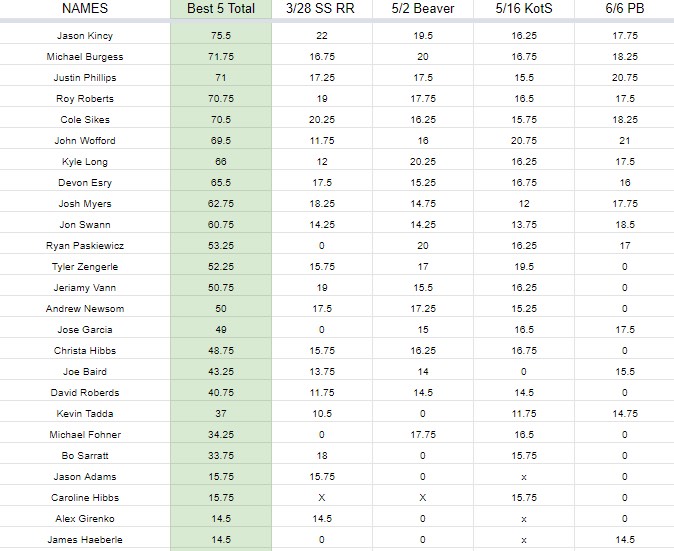Select John Wofford's 6/6 PB score 21
This screenshot has height=551, width=674.
pyautogui.click(x=625, y=141)
